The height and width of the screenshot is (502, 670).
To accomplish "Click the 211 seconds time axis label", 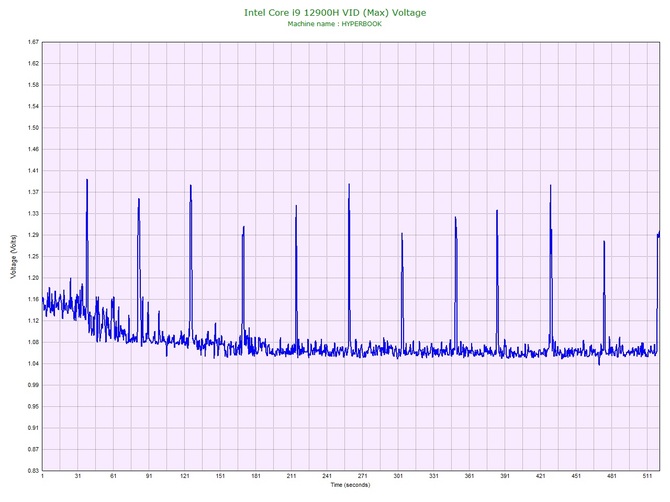I will pos(291,476).
